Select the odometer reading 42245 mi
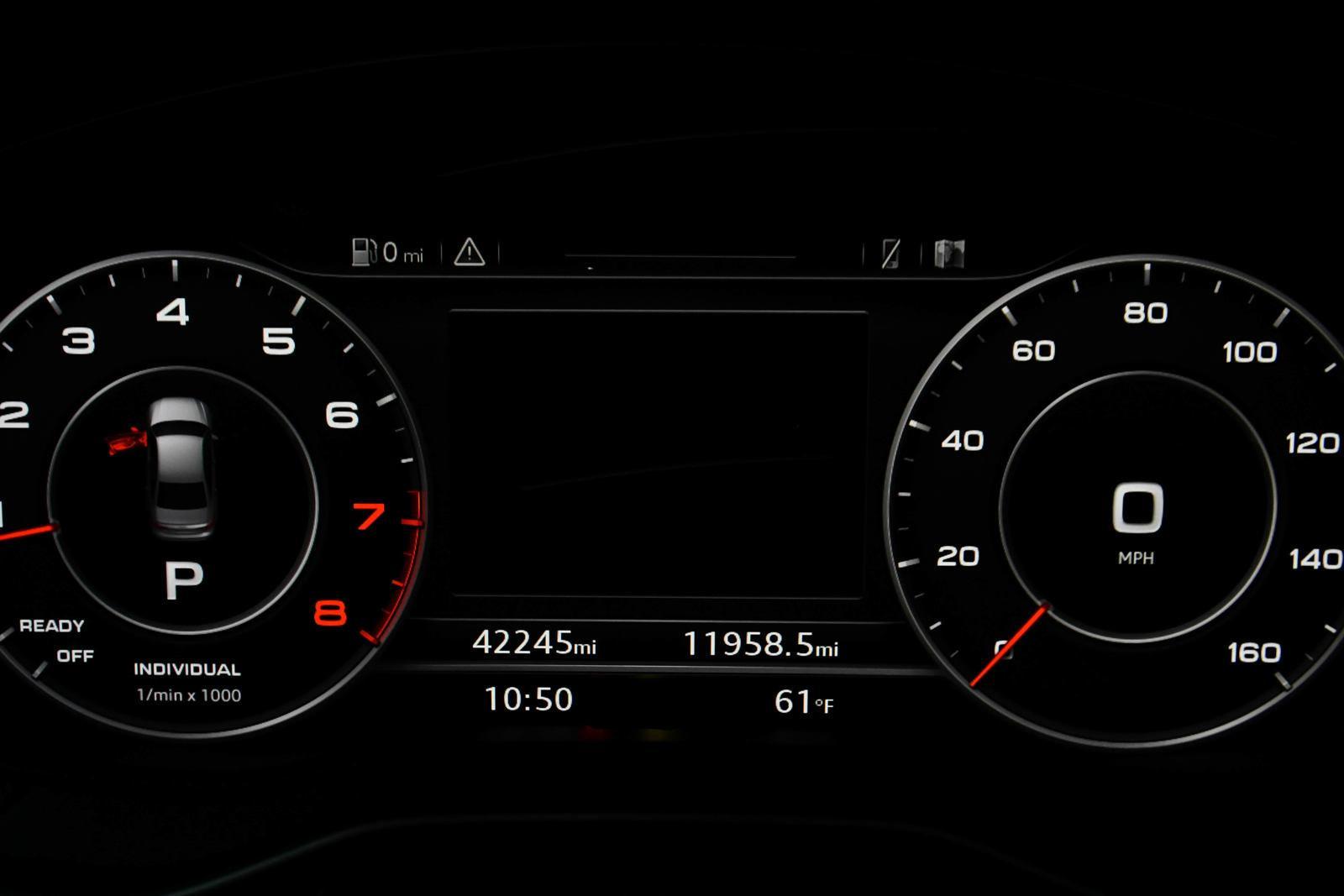This screenshot has height=896, width=1344. [x=534, y=643]
